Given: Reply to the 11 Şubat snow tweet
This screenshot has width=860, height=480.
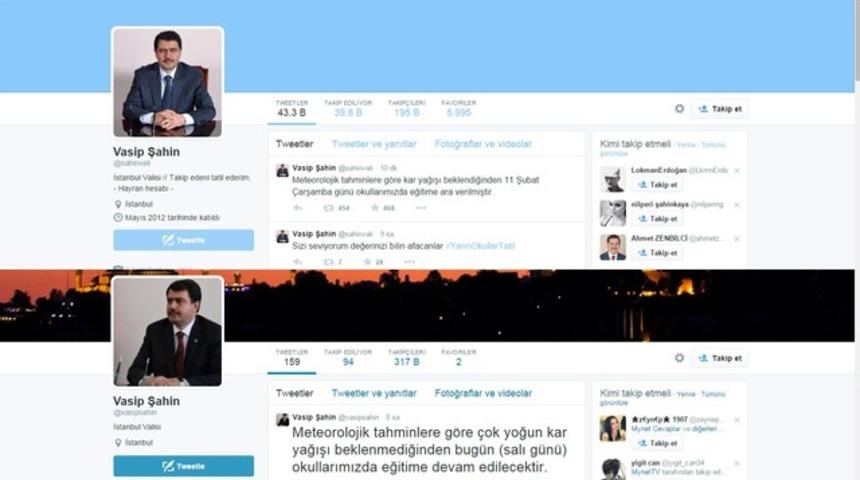Looking at the screenshot, I should (x=297, y=208).
